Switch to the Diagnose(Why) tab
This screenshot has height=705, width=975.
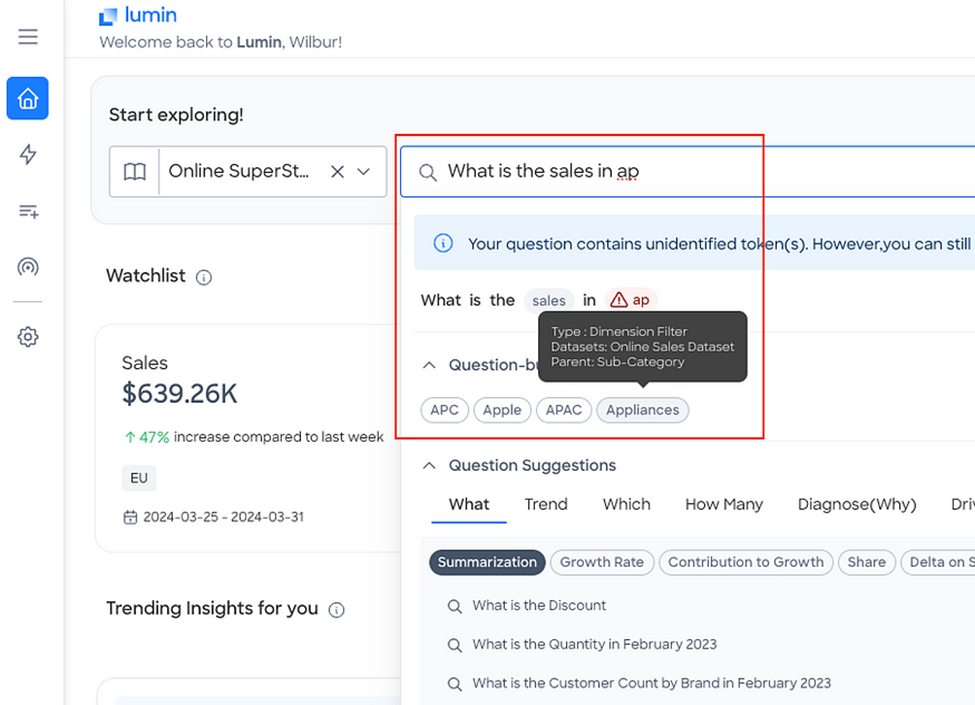(857, 504)
